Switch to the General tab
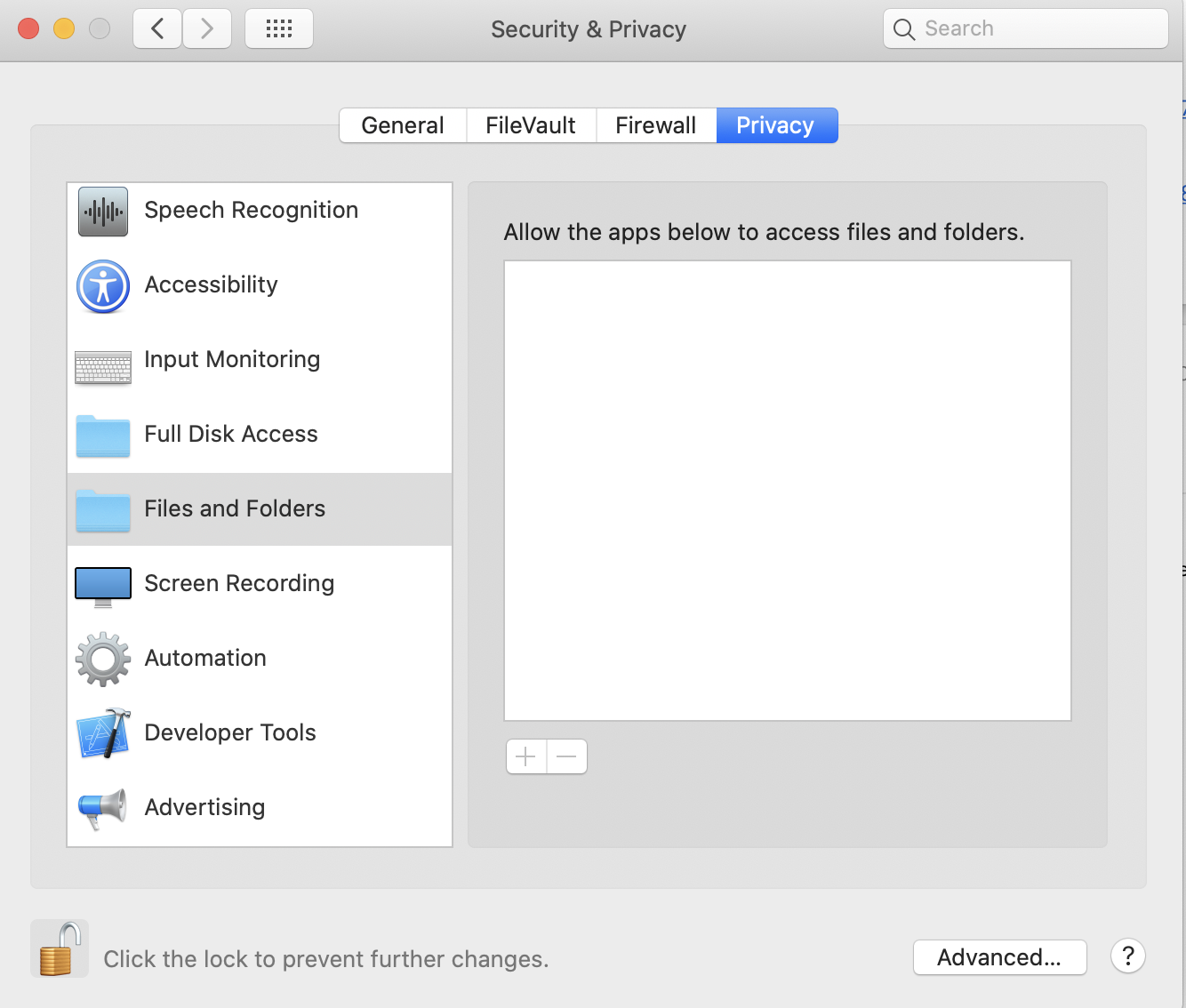This screenshot has height=1008, width=1186. [x=402, y=124]
